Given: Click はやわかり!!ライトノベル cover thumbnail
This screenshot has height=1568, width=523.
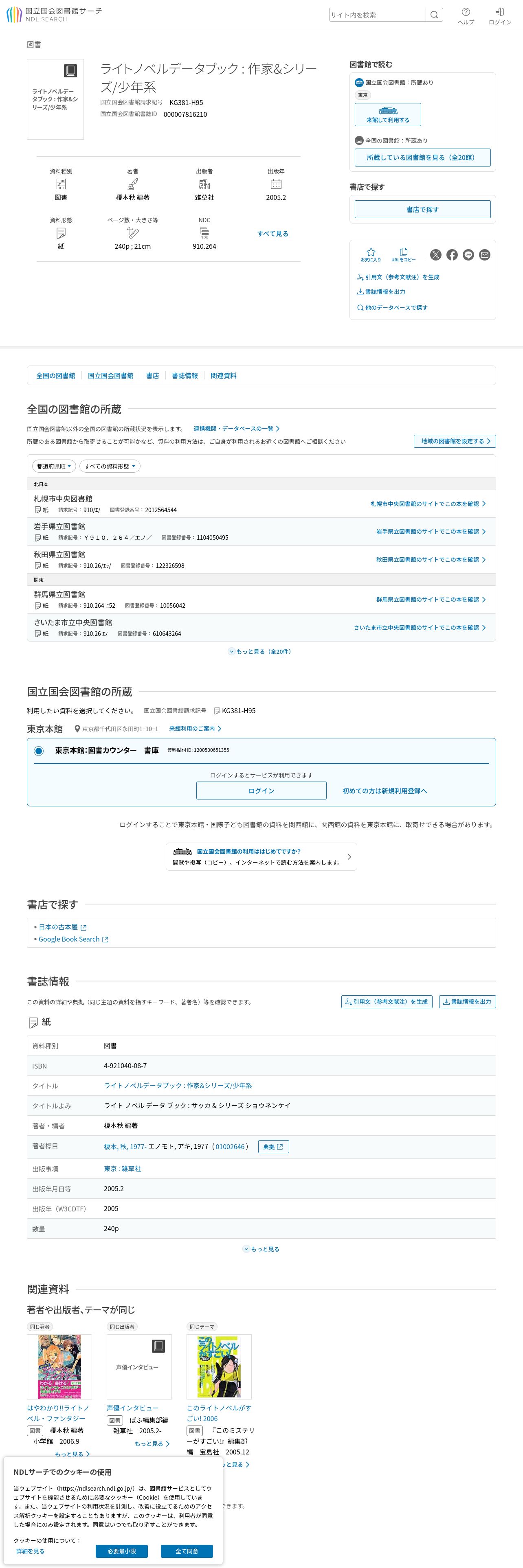Looking at the screenshot, I should point(59,1367).
